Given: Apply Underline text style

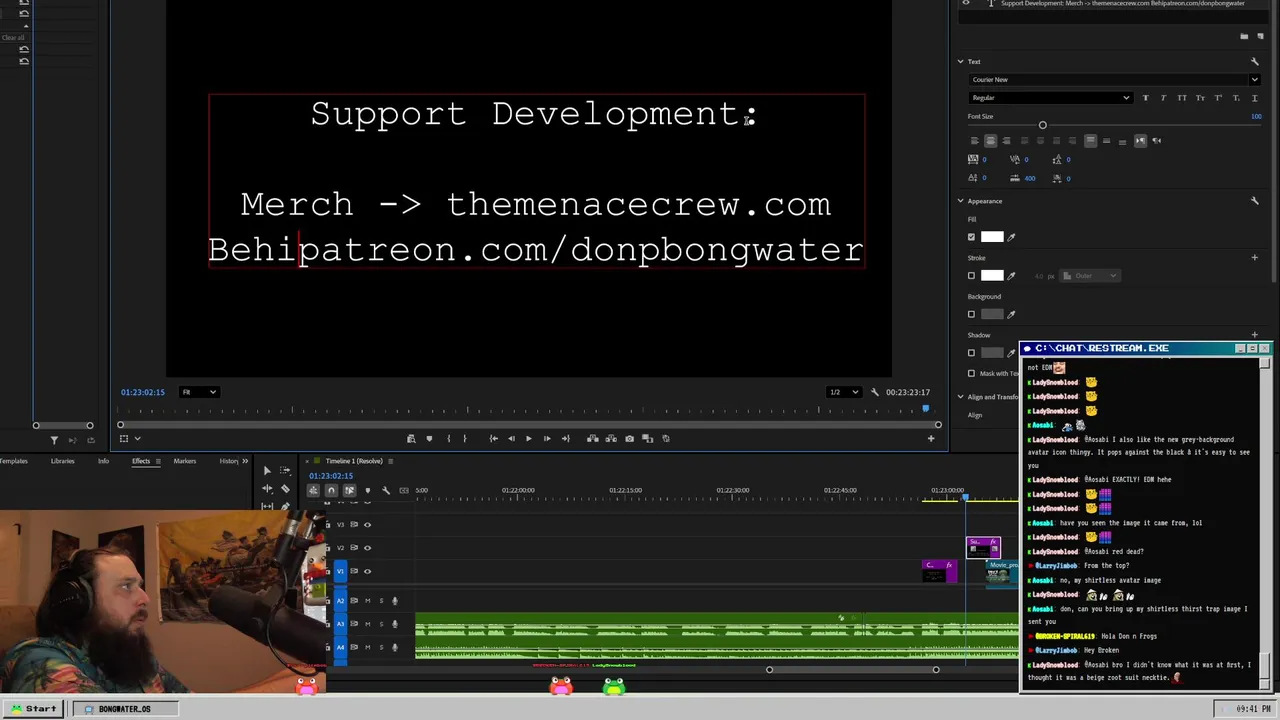Looking at the screenshot, I should pyautogui.click(x=1254, y=98).
